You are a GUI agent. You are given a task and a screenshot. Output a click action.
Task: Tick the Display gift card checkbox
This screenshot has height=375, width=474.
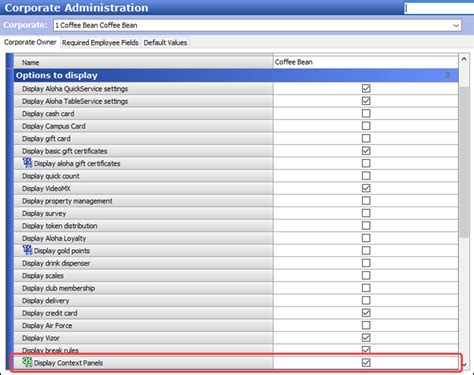[x=366, y=138]
